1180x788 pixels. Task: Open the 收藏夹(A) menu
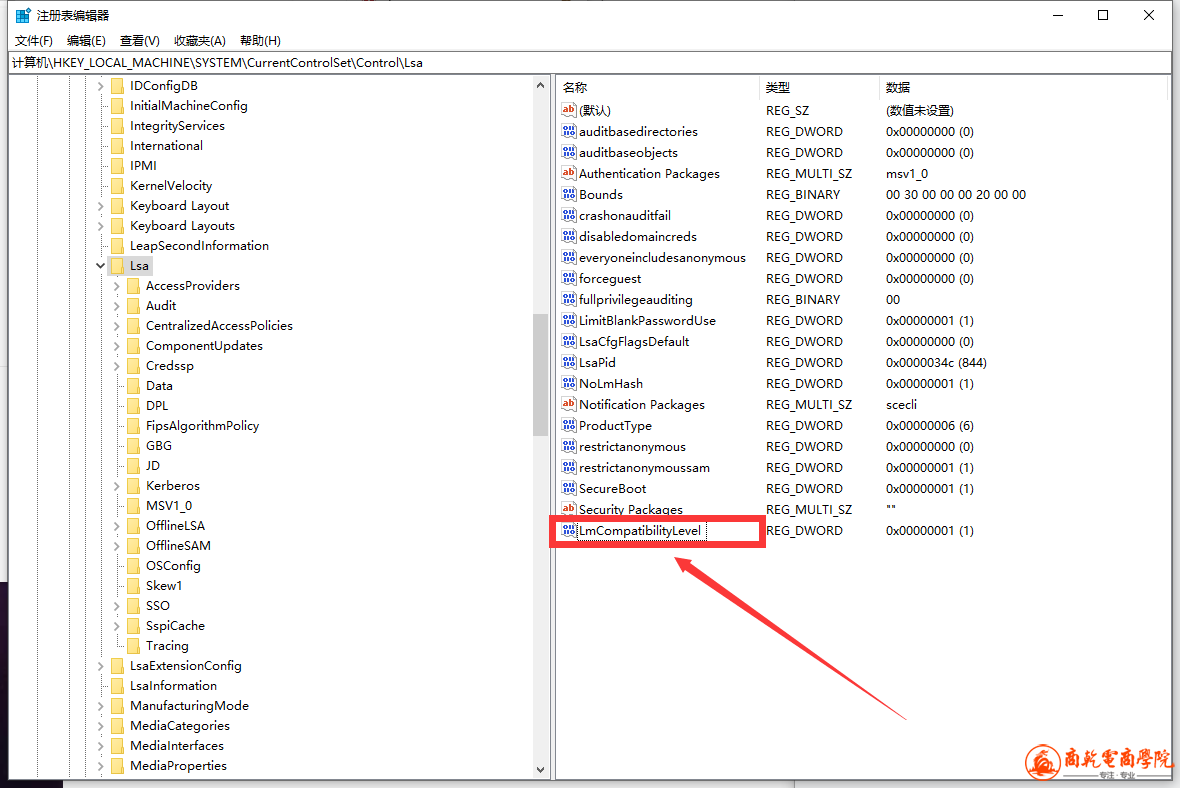(199, 41)
